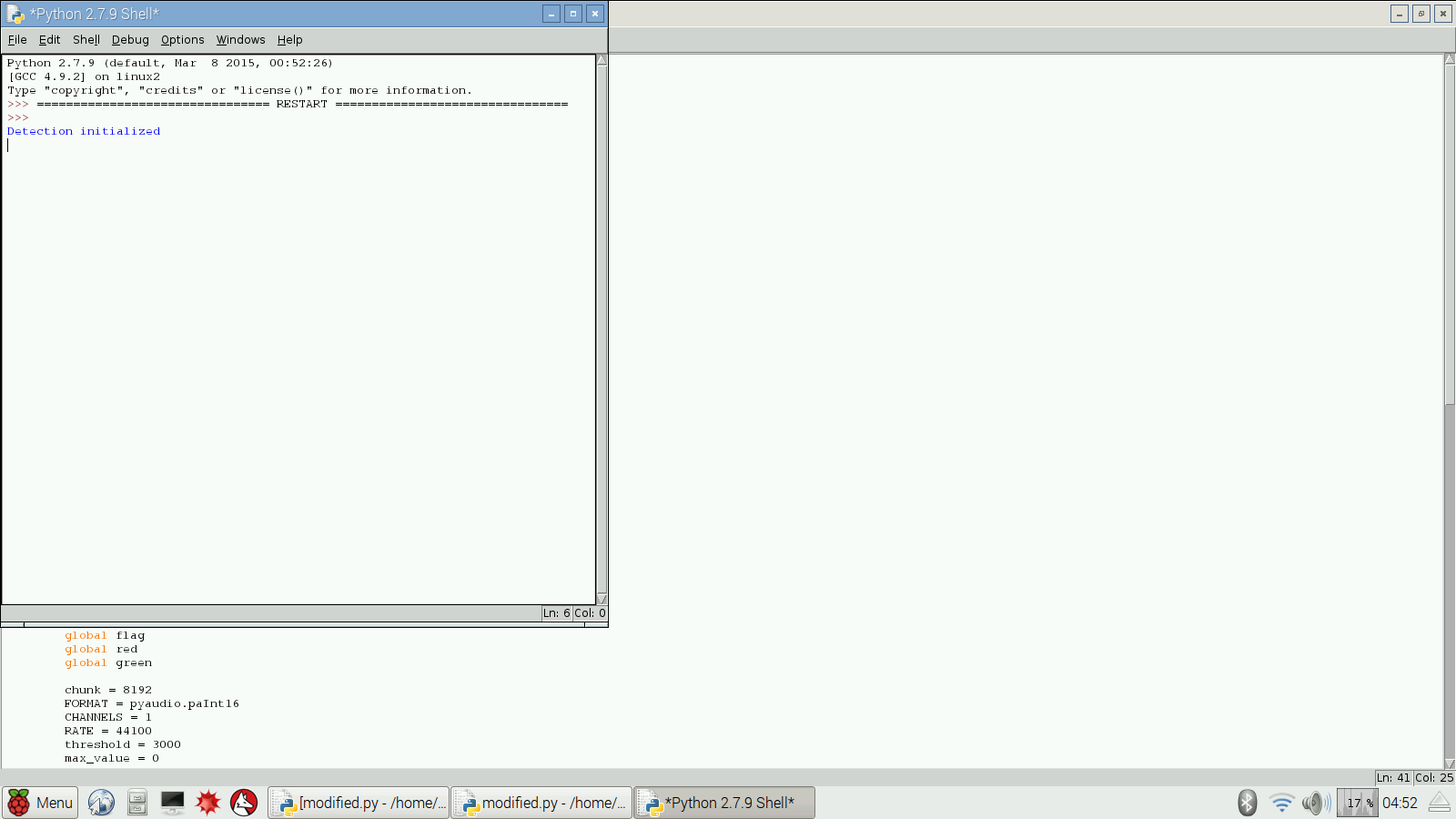This screenshot has height=819, width=1456.
Task: Restore the background editor window size
Action: coord(1421,14)
